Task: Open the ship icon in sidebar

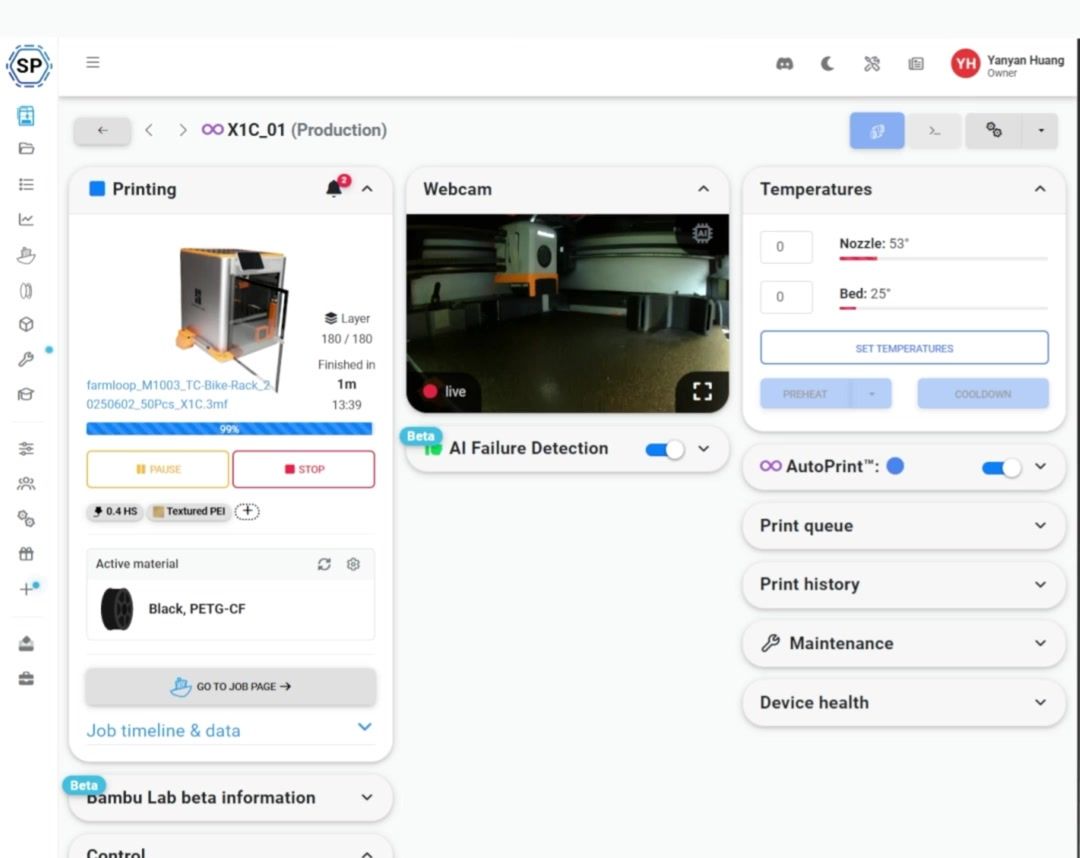Action: pos(26,255)
